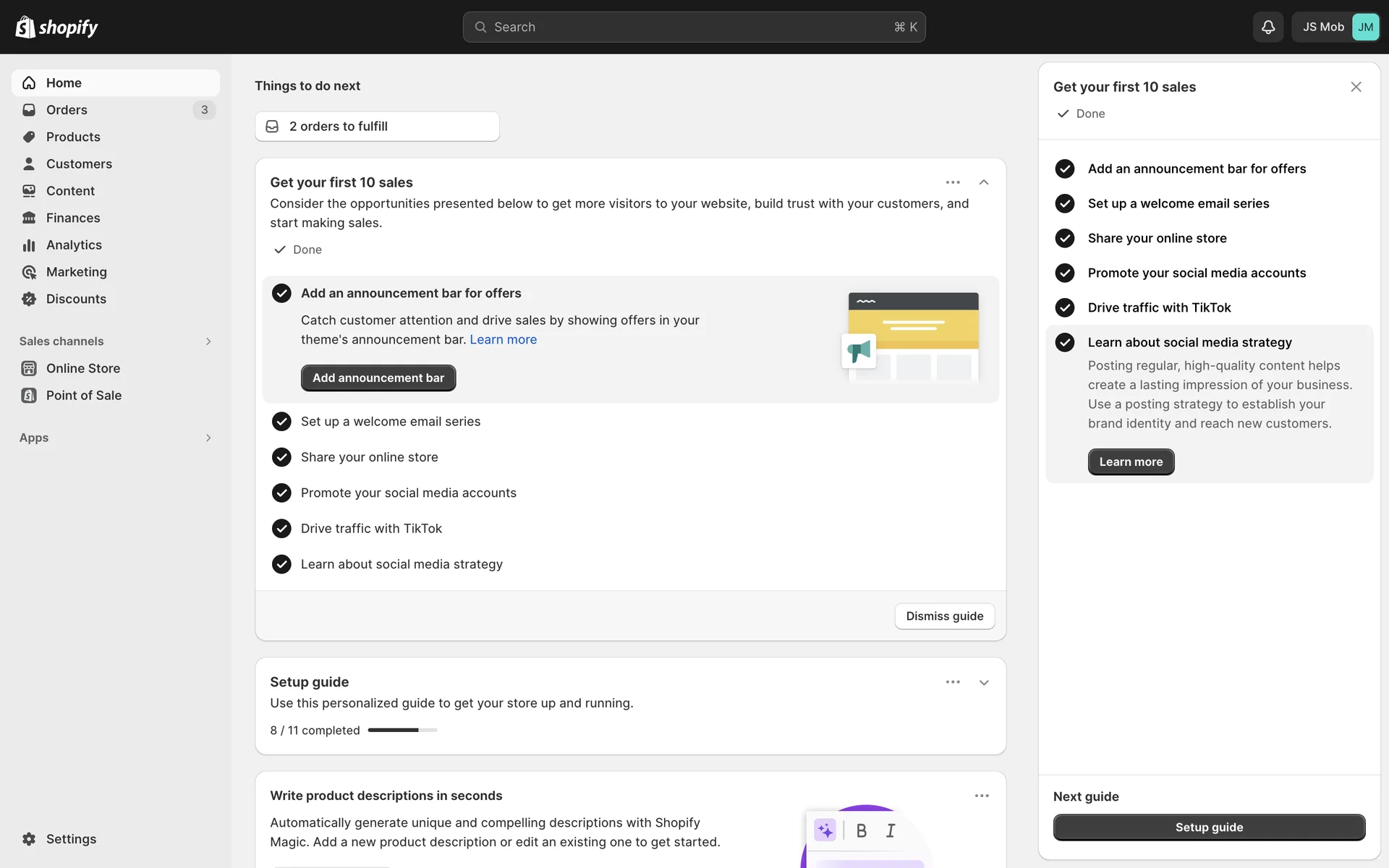Screen dimensions: 1389x868
Task: Click the 'Dismiss guide' button
Action: [x=944, y=616]
